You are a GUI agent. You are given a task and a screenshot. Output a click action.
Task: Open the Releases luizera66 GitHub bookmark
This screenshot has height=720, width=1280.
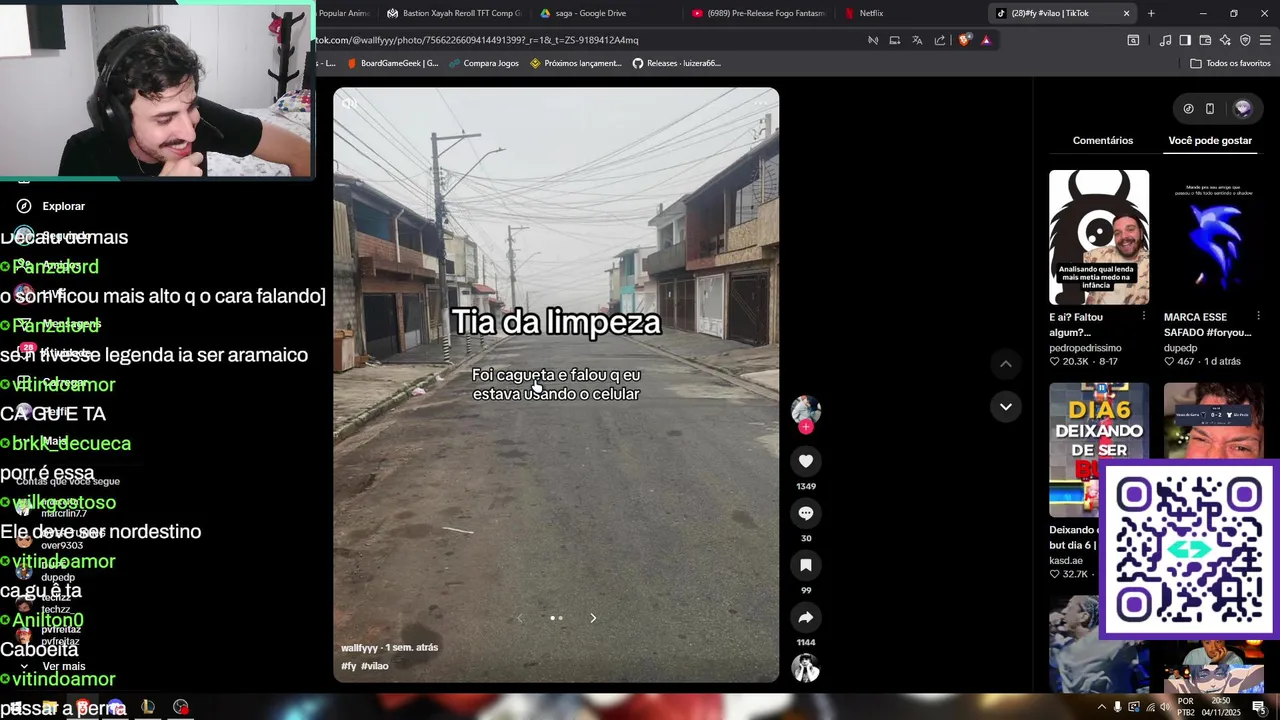(x=677, y=63)
